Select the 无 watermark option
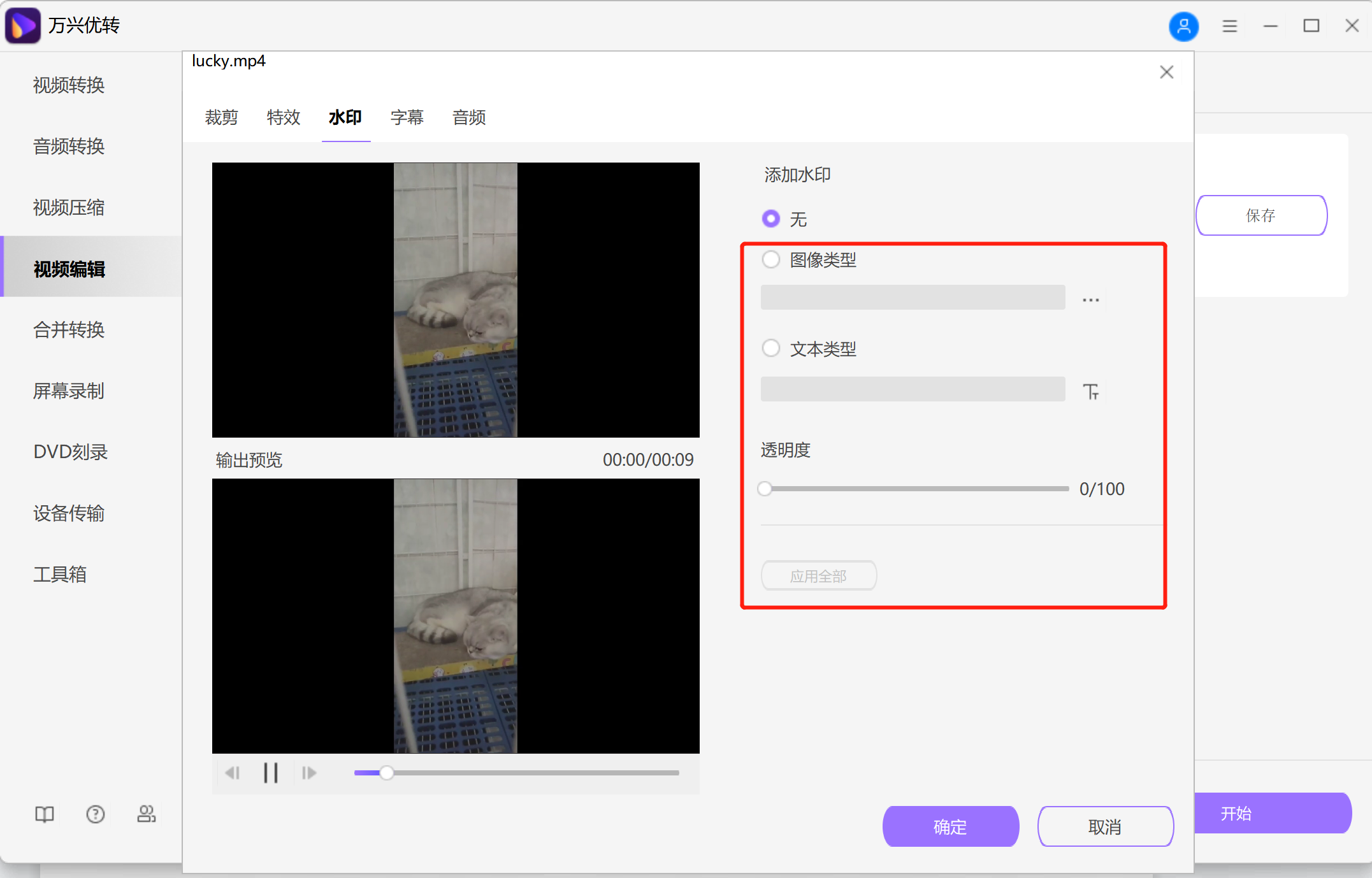 point(771,219)
